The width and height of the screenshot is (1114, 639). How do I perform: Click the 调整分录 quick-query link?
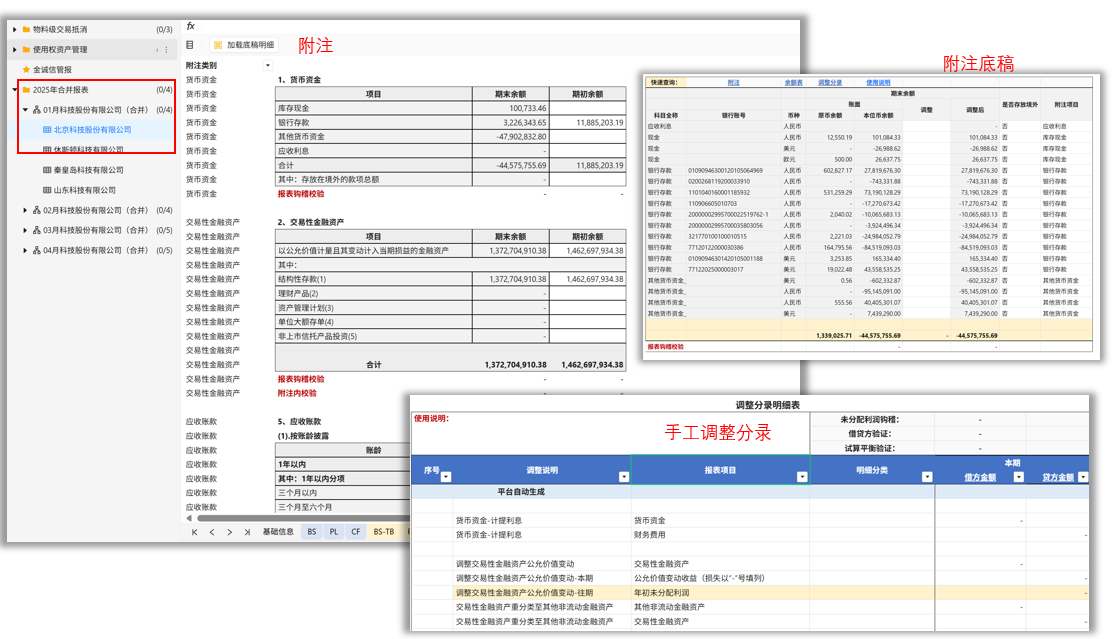(830, 83)
